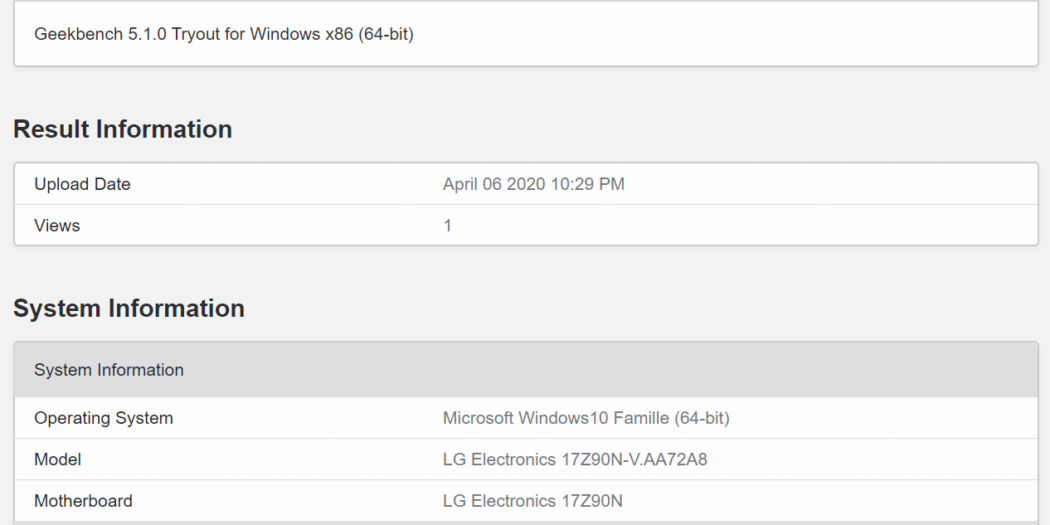The height and width of the screenshot is (525, 1050).
Task: Click the Result Information heading
Action: pyautogui.click(x=122, y=129)
